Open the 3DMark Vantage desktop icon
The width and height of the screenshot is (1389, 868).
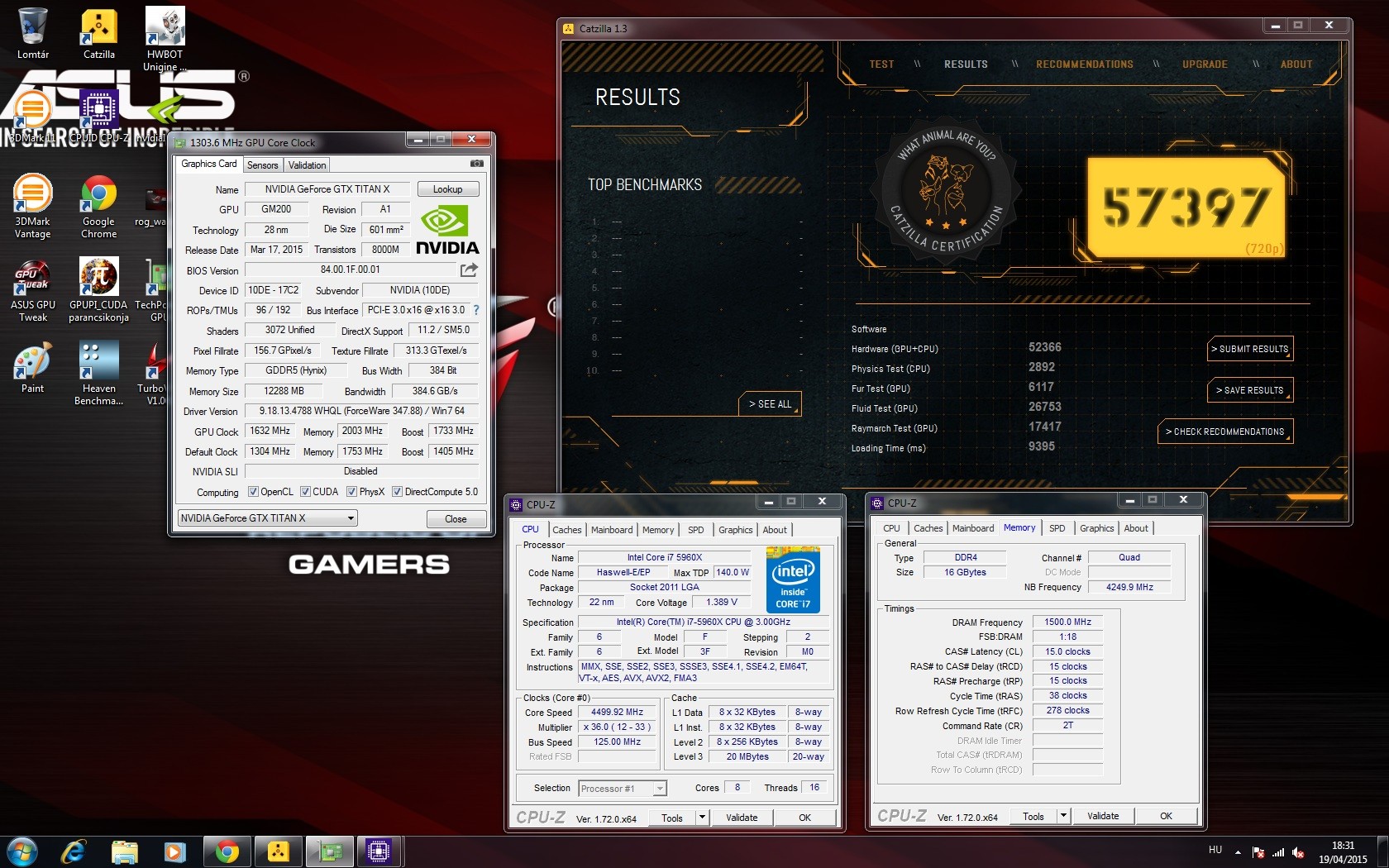33,206
